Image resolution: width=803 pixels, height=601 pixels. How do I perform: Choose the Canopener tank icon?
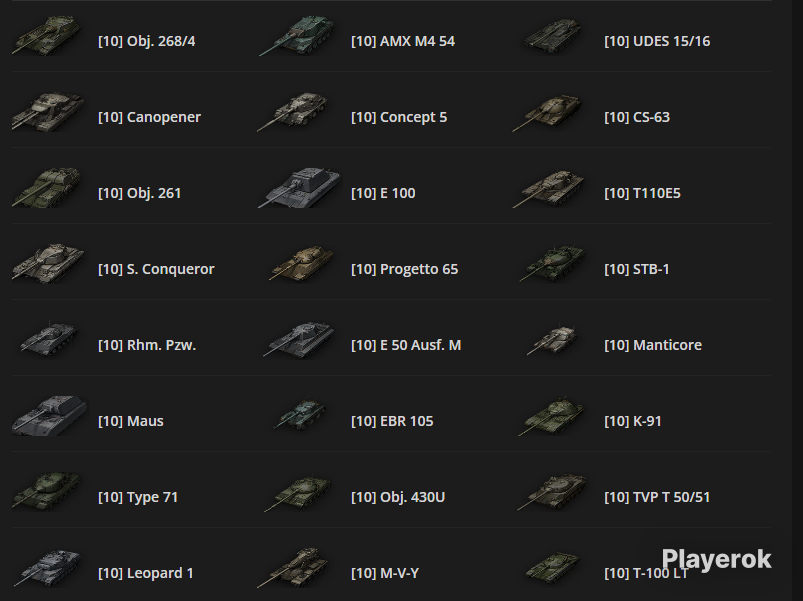(x=48, y=112)
